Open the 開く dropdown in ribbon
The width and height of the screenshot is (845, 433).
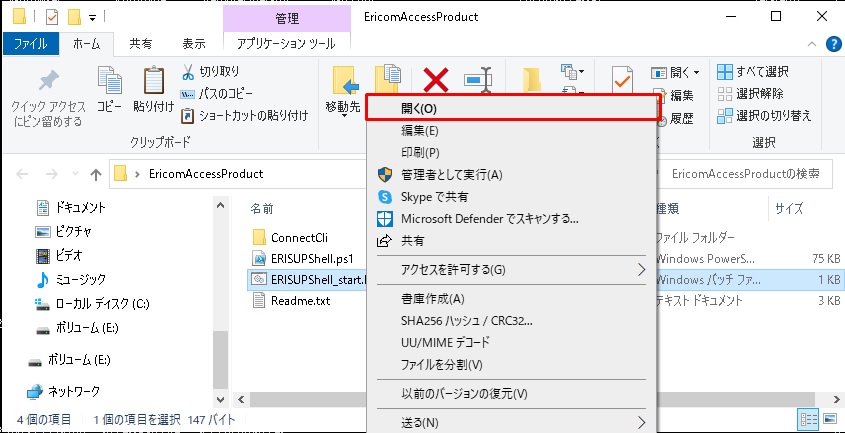(676, 72)
